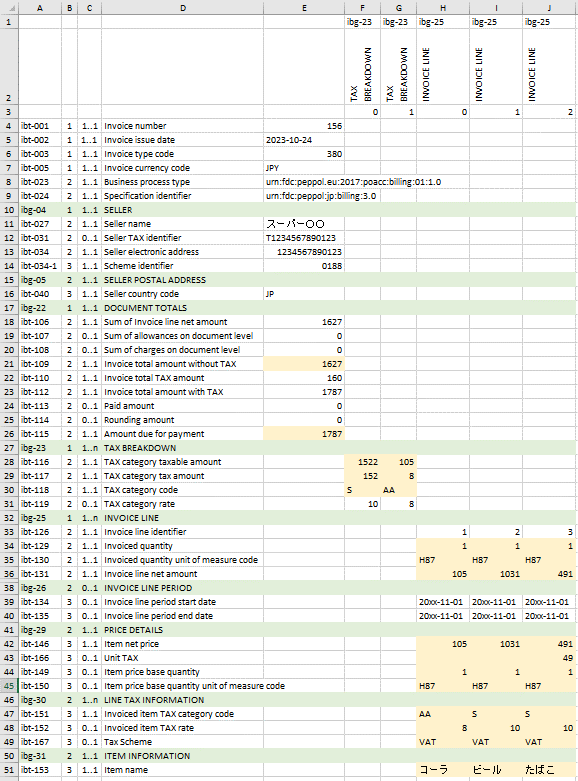Click the select-all corner above row 1

point(9,8)
